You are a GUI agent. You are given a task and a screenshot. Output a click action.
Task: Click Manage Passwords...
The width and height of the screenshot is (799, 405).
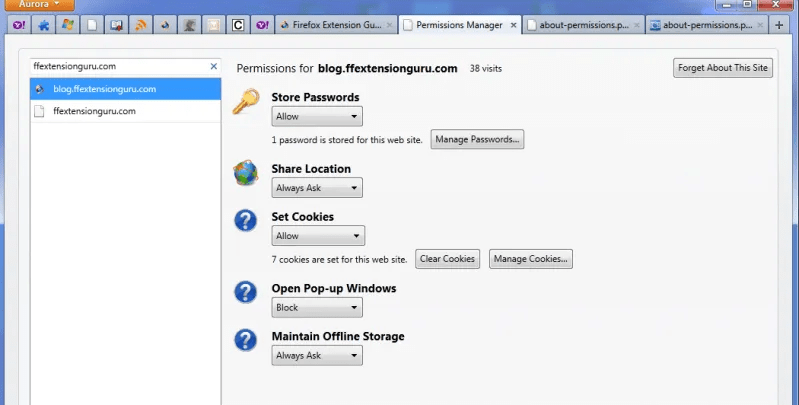pyautogui.click(x=477, y=139)
